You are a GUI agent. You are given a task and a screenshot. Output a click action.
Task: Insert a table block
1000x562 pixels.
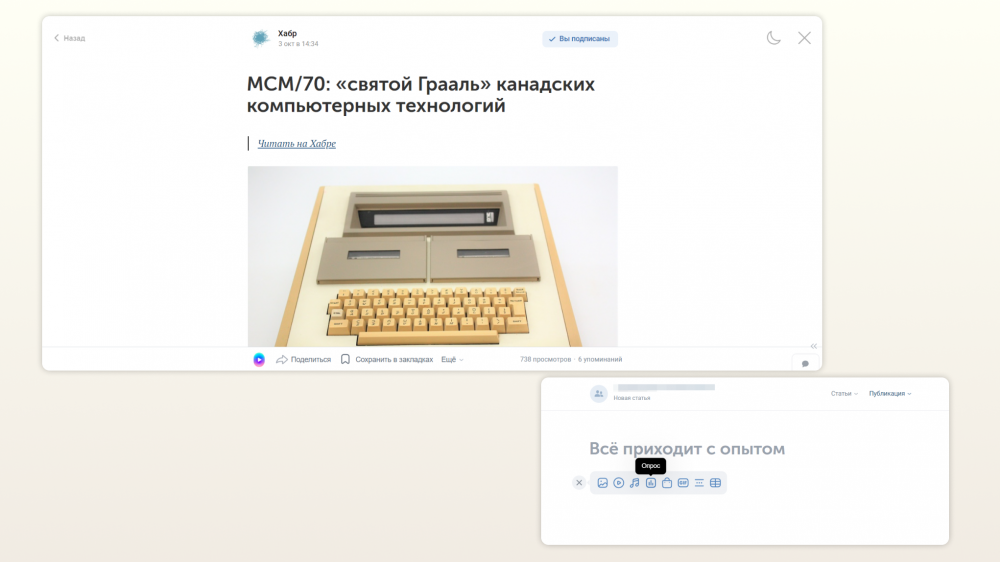pyautogui.click(x=716, y=483)
